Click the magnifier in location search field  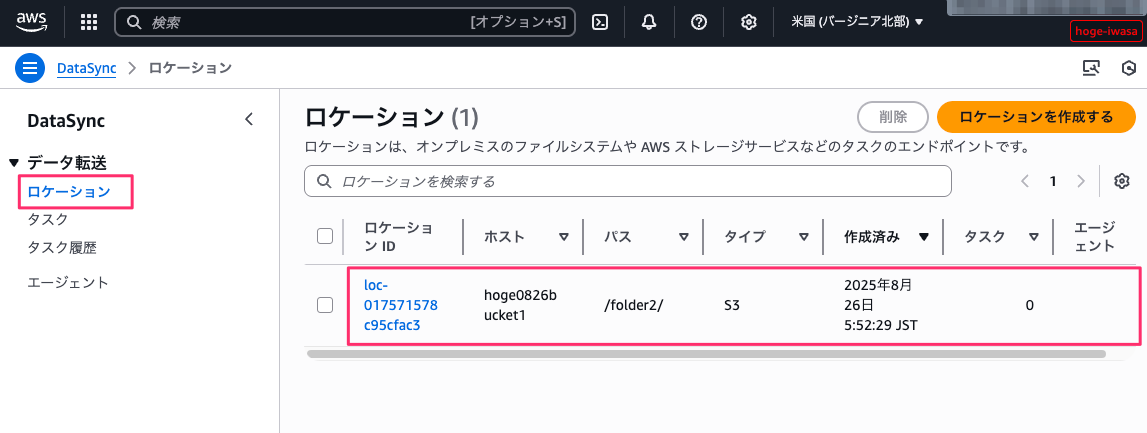(x=323, y=181)
